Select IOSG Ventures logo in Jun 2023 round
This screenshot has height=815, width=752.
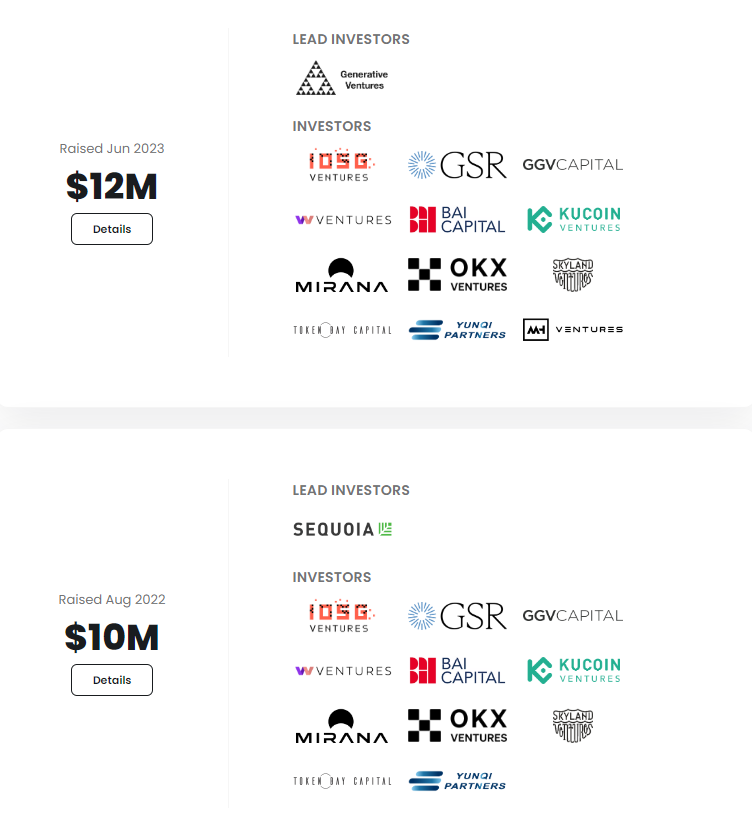pos(342,165)
